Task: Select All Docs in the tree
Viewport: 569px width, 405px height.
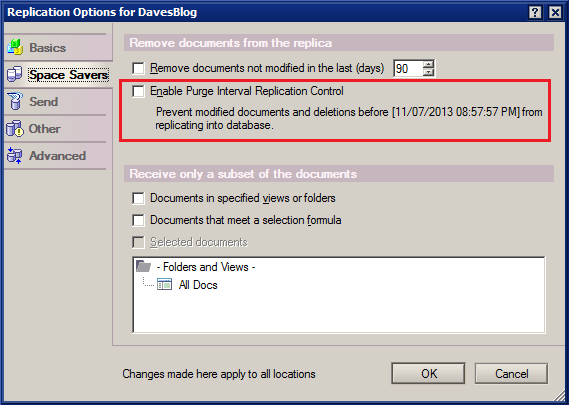Action: coord(198,285)
